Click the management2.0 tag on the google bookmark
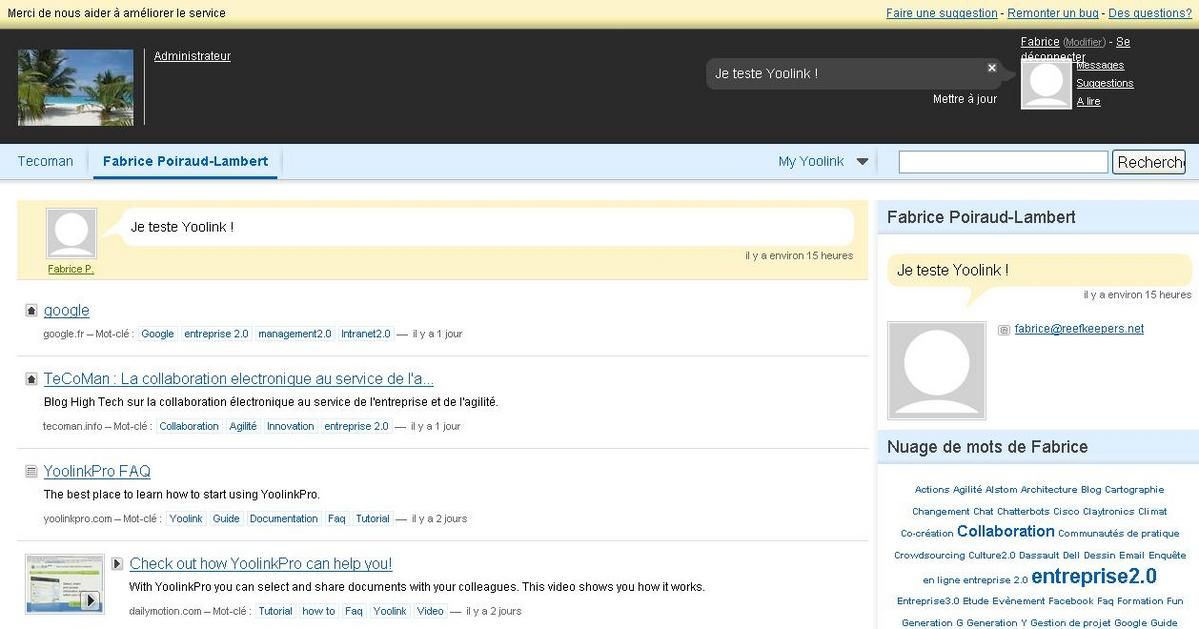This screenshot has height=629, width=1199. coord(295,334)
